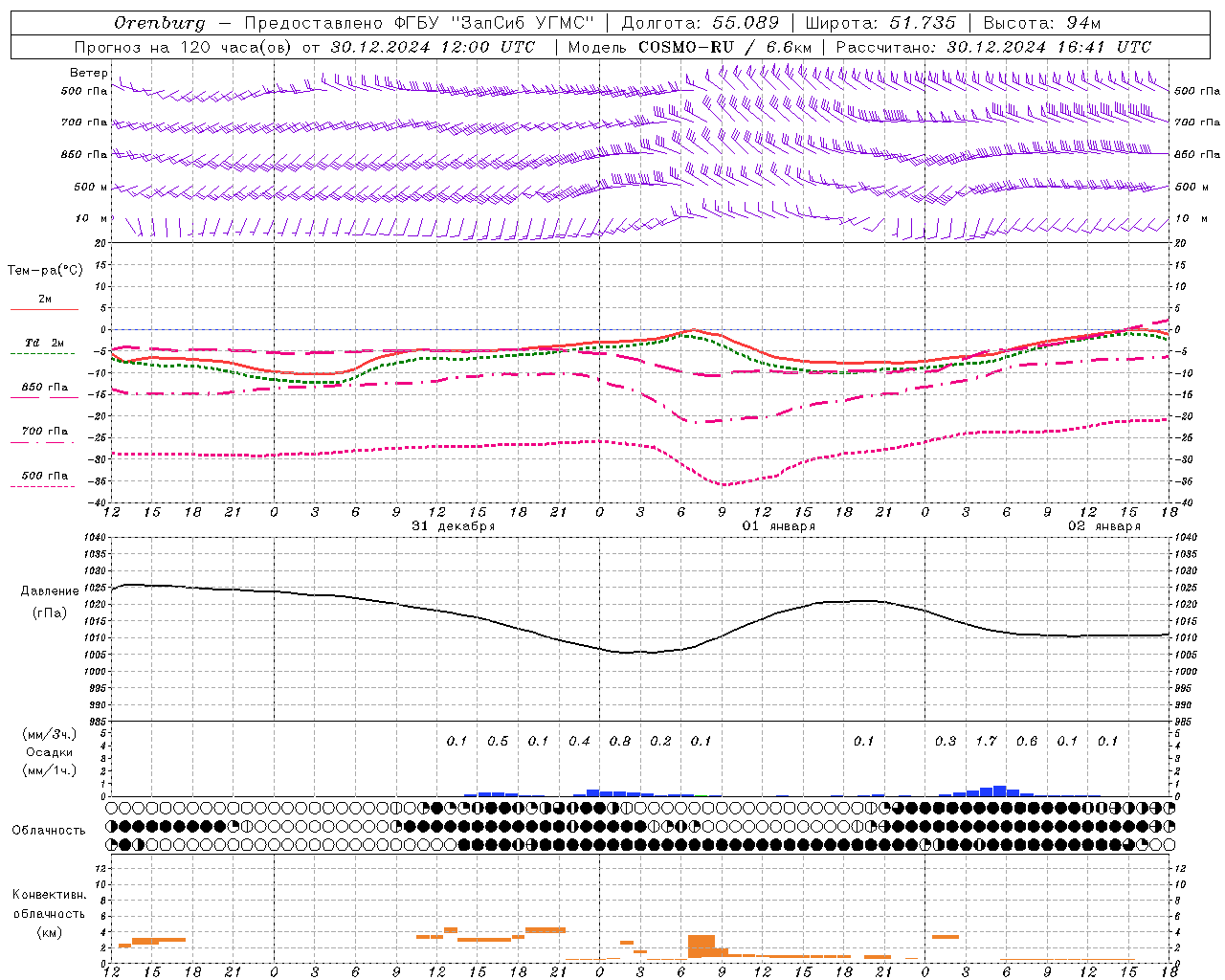
Task: Click the (мм/1ч.) unit label
Action: pos(50,770)
